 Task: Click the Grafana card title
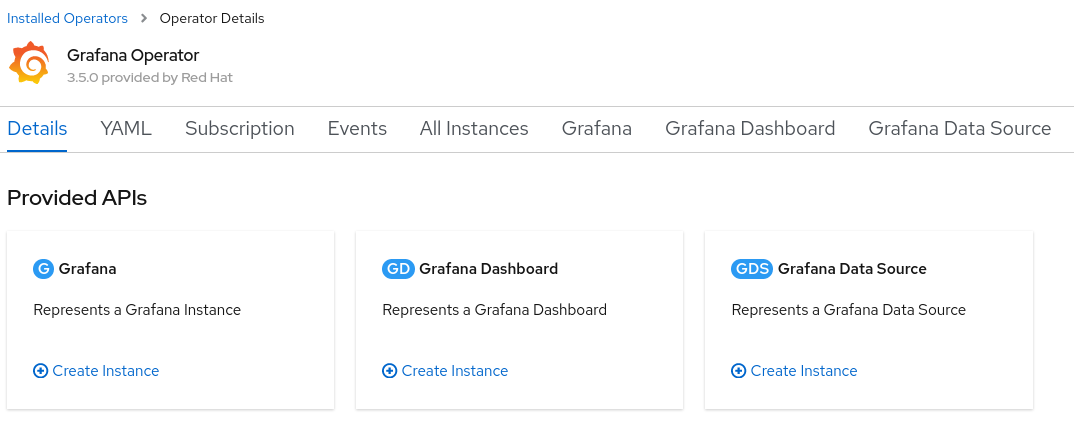88,268
